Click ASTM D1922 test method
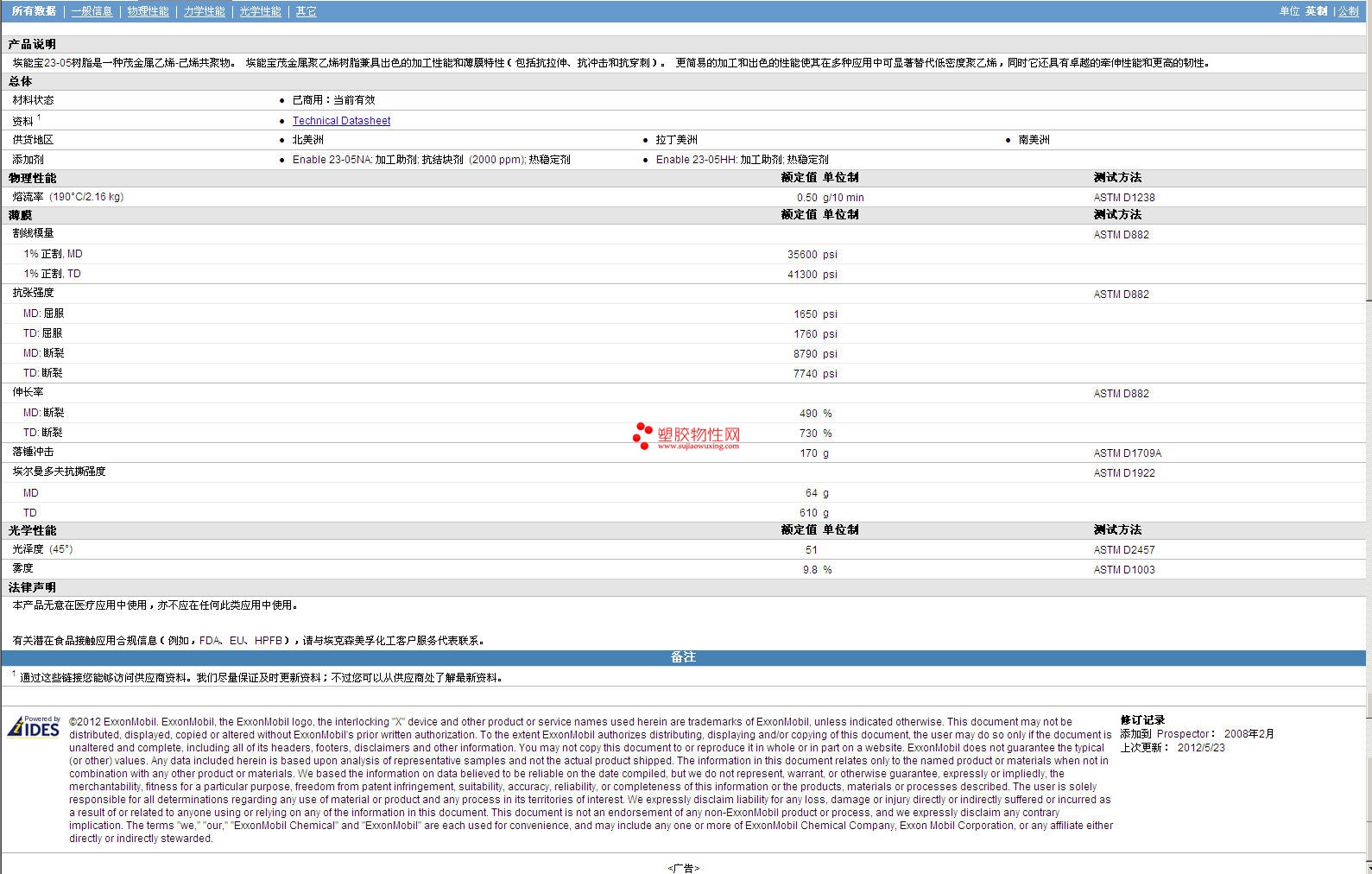 point(1124,473)
